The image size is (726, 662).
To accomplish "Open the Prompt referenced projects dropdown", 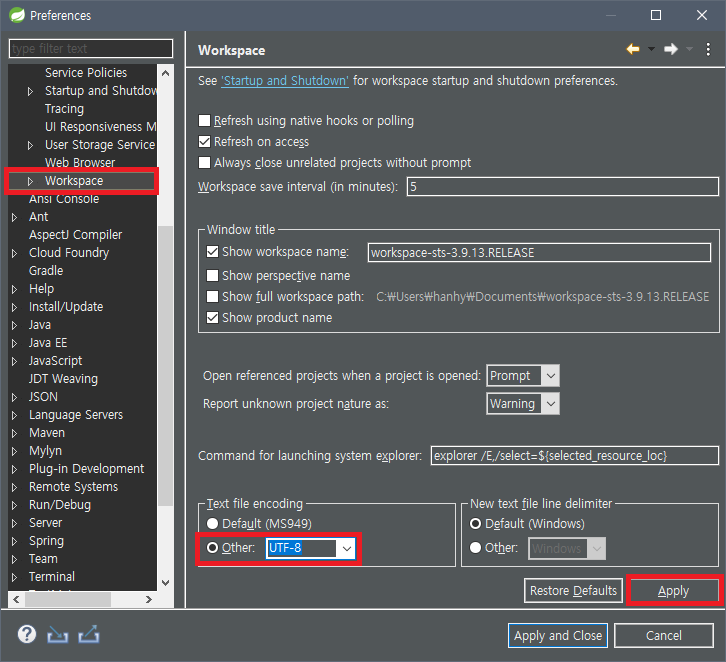I will [x=551, y=375].
